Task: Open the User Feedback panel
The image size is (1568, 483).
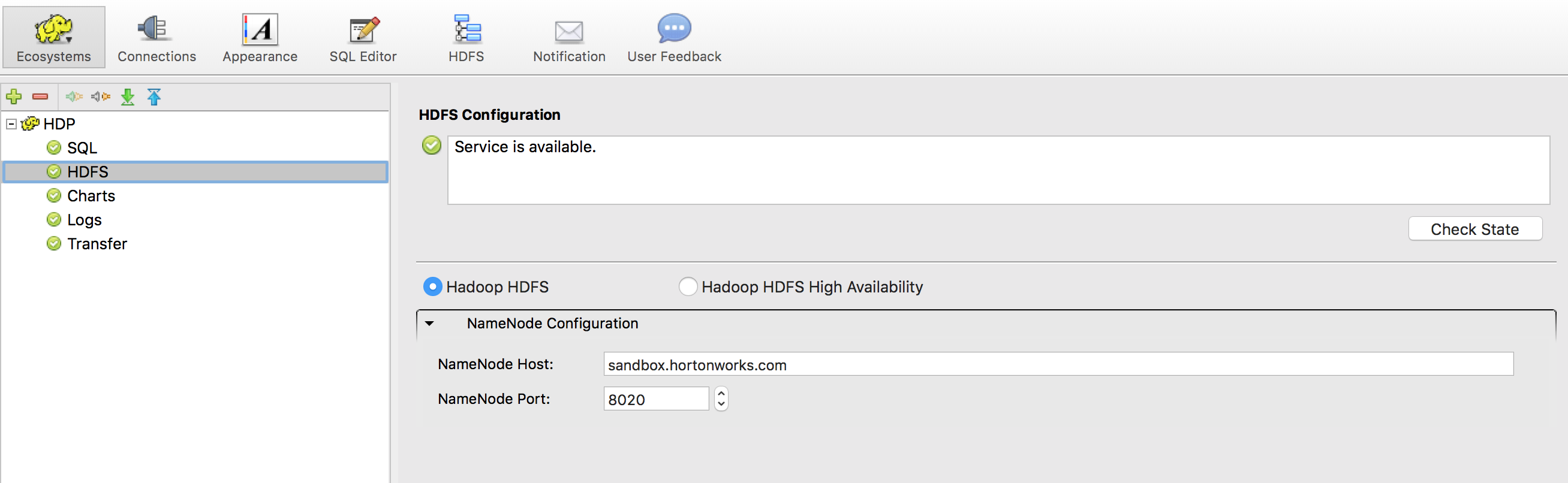Action: pos(673,37)
